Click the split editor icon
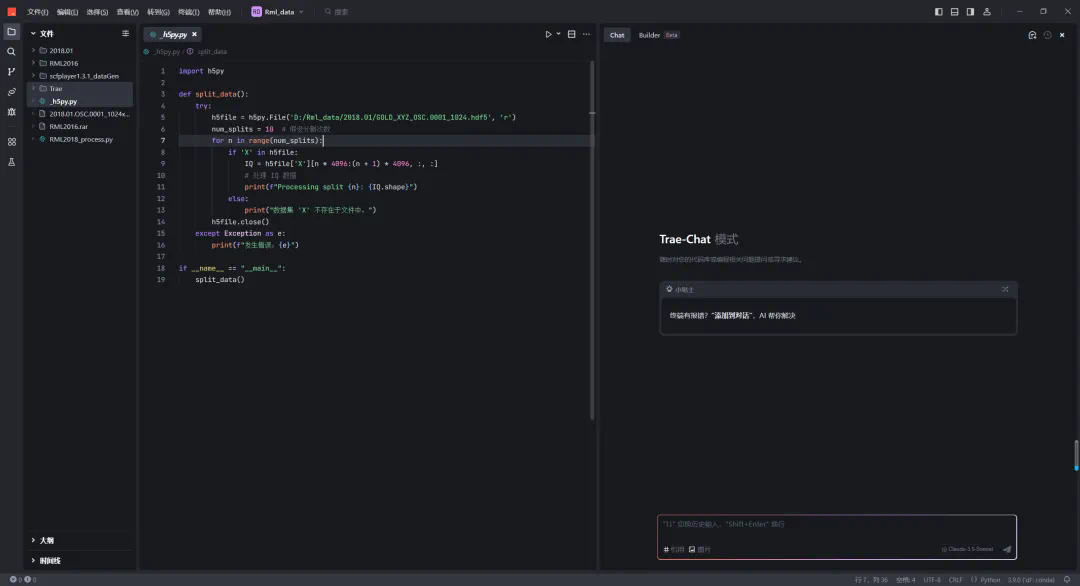 tap(571, 34)
